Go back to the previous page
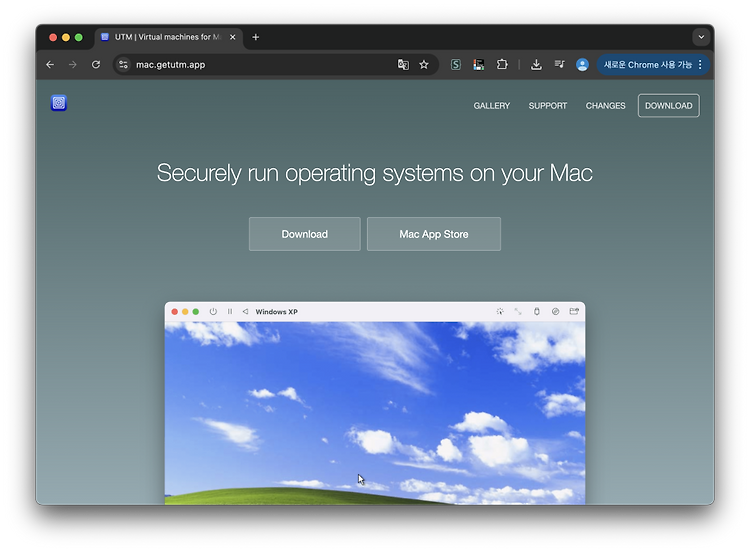This screenshot has height=552, width=750. click(x=50, y=65)
